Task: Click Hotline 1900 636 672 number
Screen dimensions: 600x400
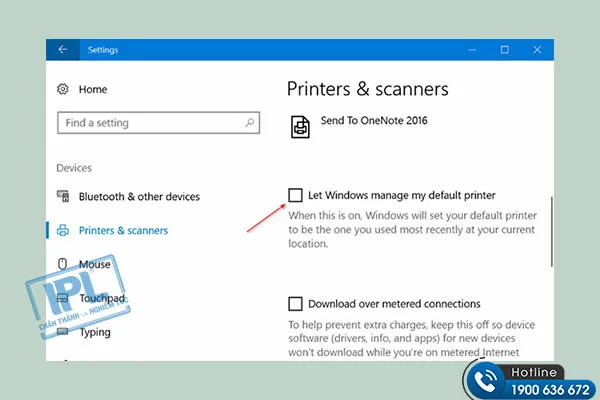Action: [550, 390]
